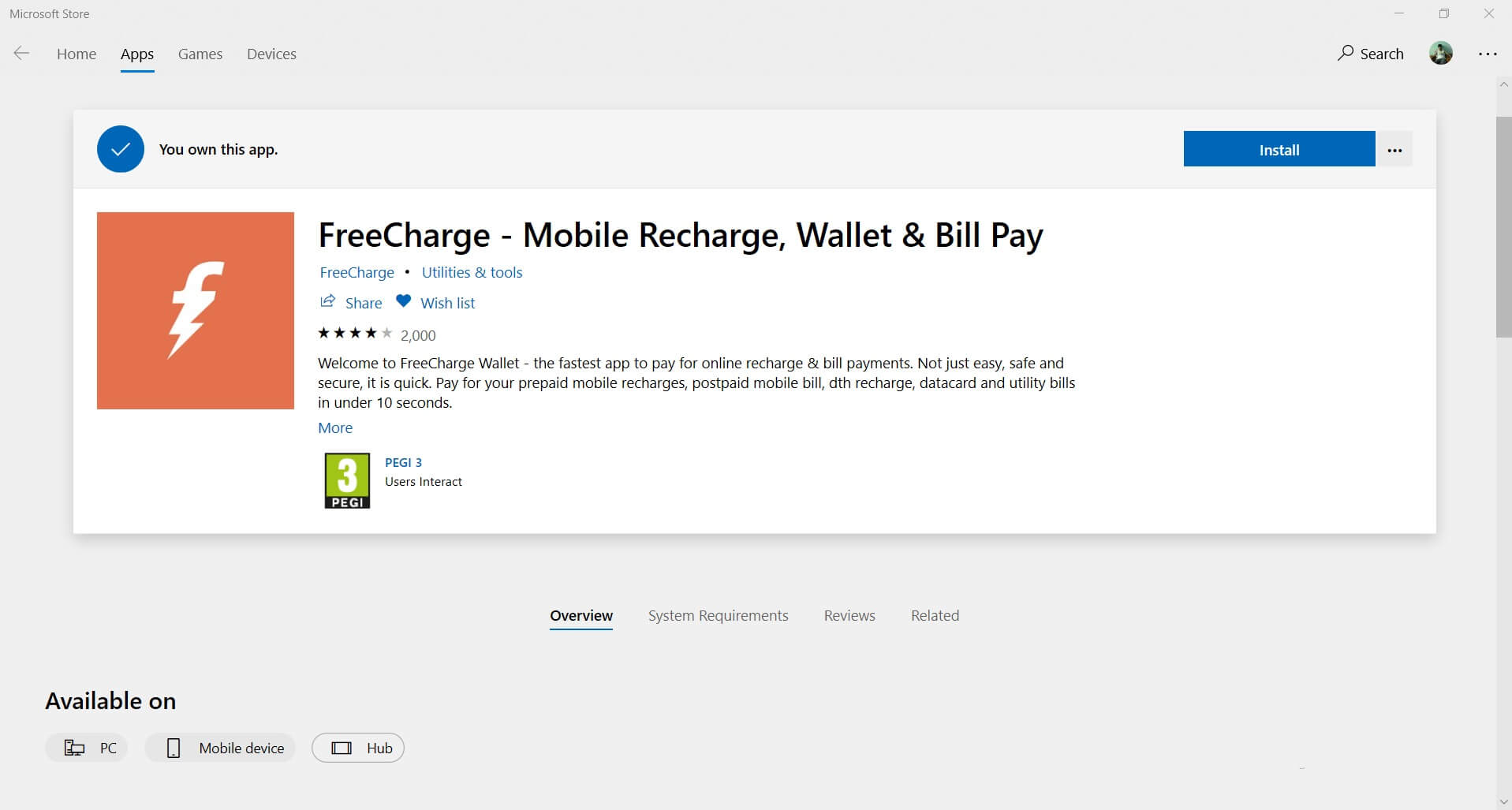
Task: Select the Overview tab
Action: pyautogui.click(x=581, y=616)
